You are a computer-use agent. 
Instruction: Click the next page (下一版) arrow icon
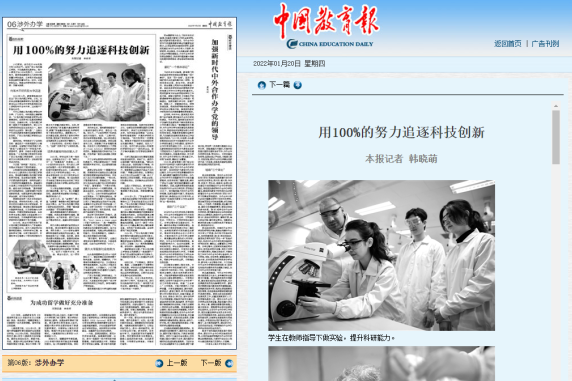[x=229, y=363]
